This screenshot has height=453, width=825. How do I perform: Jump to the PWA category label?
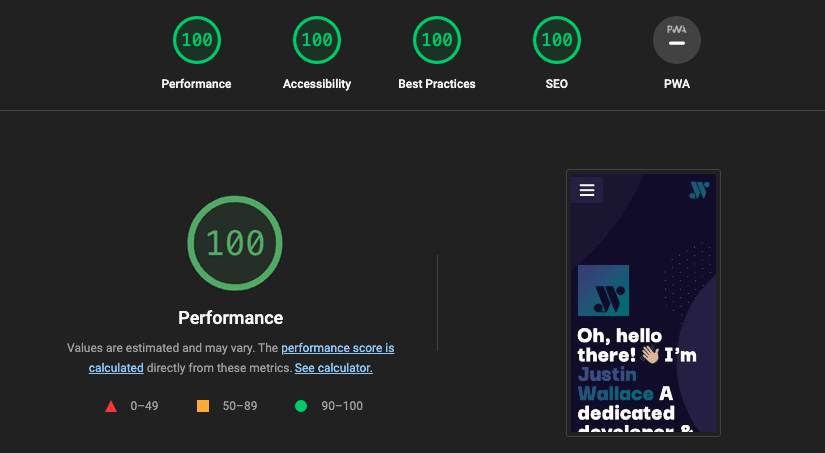[x=677, y=84]
